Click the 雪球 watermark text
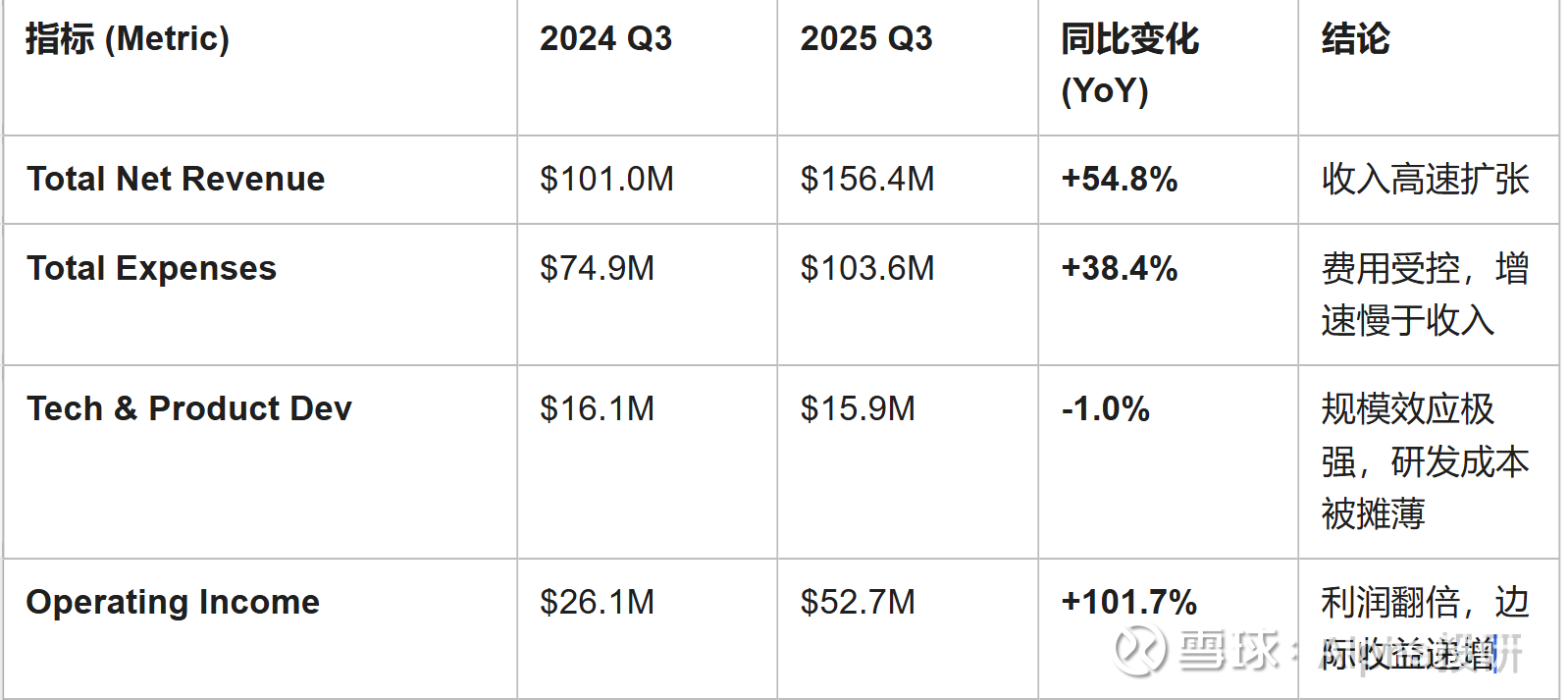Image resolution: width=1568 pixels, height=700 pixels. coord(1228,650)
